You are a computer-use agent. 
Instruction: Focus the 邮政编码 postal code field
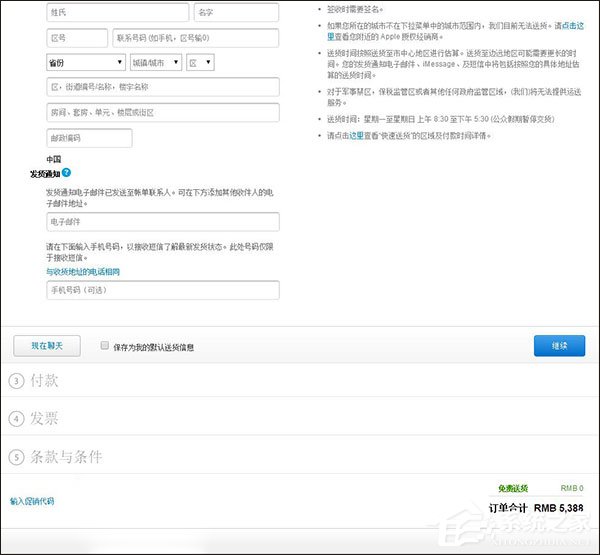[90, 138]
